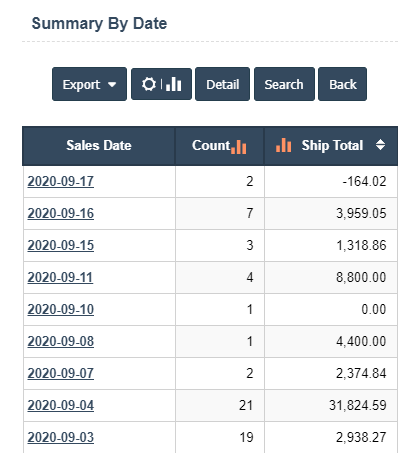Click the Search button
The width and height of the screenshot is (420, 453).
(284, 84)
